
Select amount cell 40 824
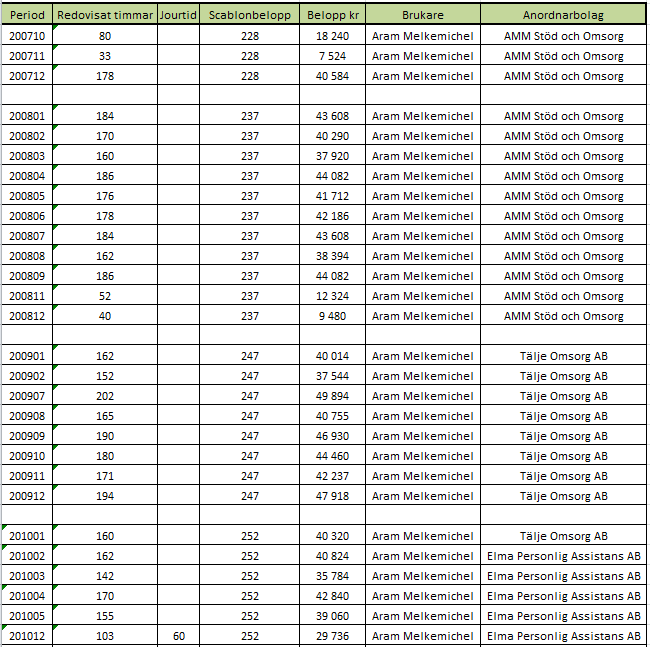coord(332,556)
